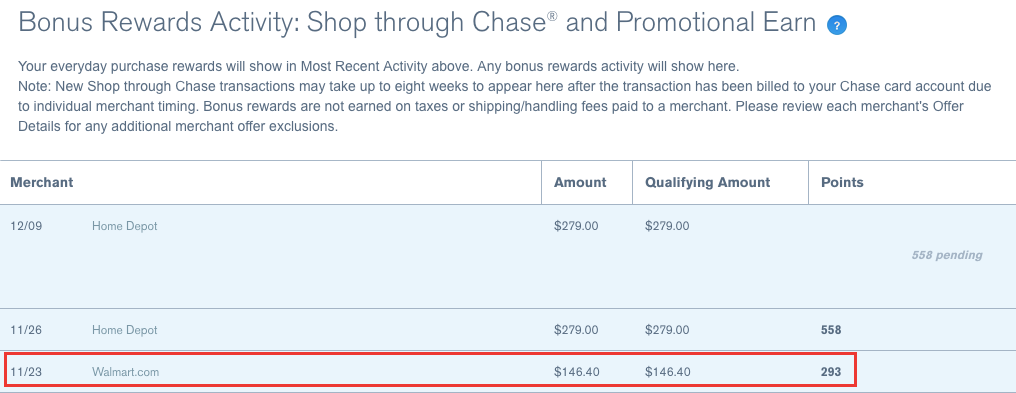Select the $279.00 Amount on 12/09
1016x393 pixels.
[577, 226]
